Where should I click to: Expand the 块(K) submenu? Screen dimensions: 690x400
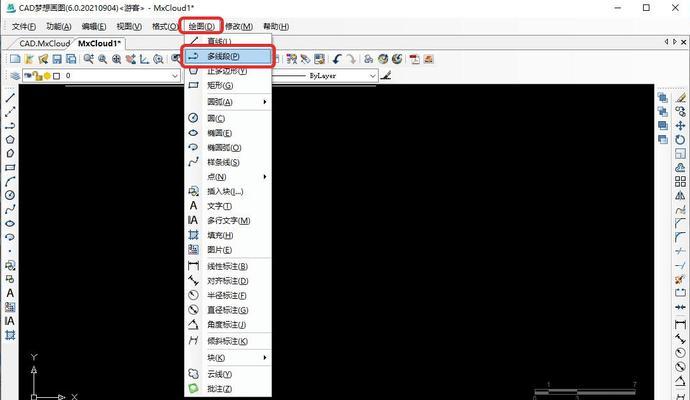pos(228,358)
